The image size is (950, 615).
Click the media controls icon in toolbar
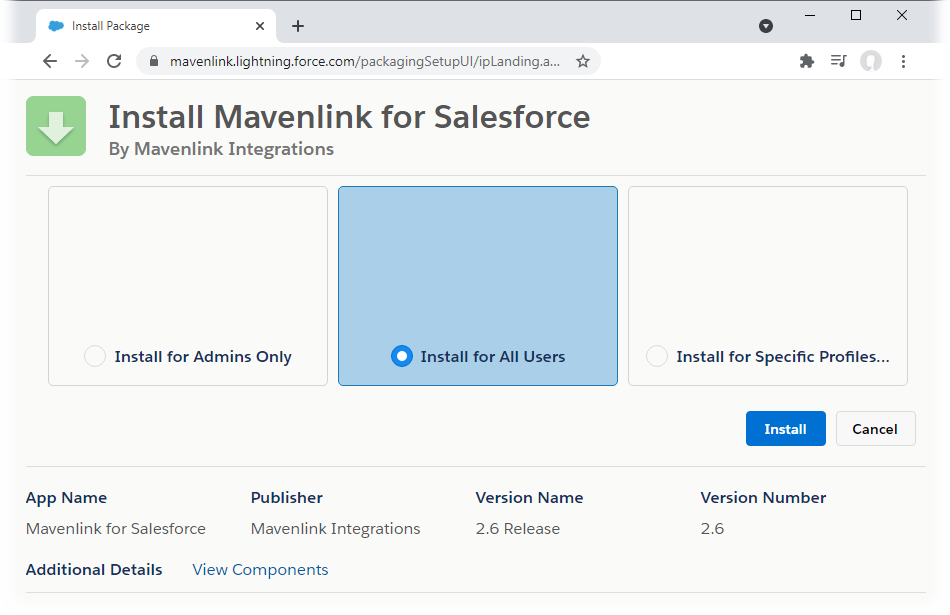tap(839, 61)
